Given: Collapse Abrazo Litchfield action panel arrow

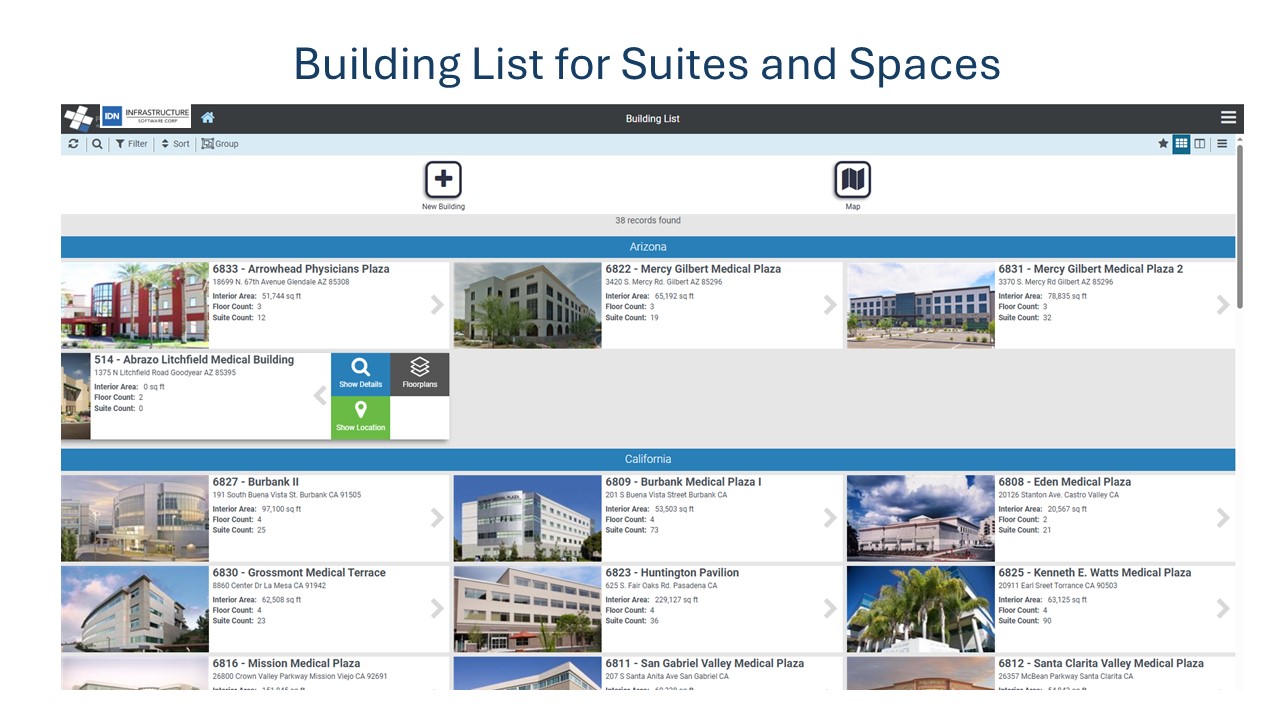Looking at the screenshot, I should click(x=320, y=396).
